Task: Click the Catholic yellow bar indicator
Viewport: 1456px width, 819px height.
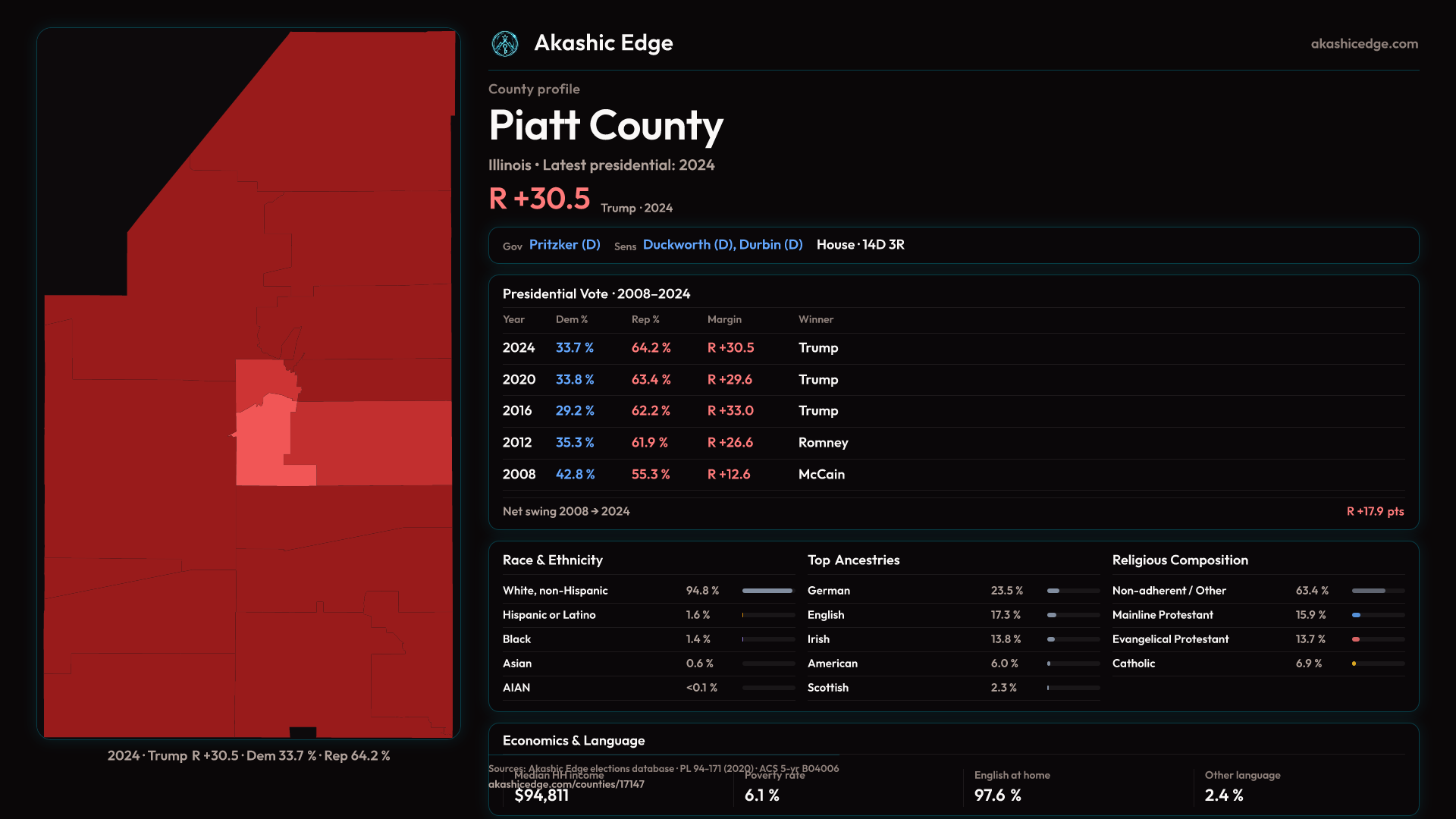Action: tap(1354, 664)
